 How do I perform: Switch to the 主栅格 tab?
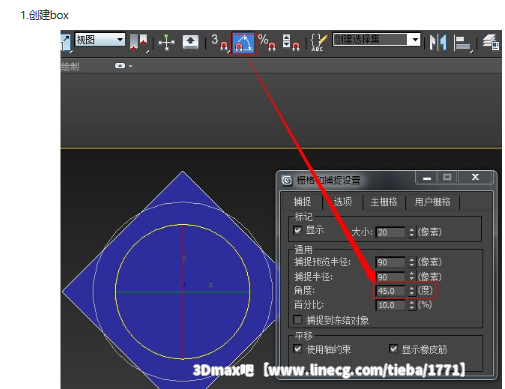tap(384, 202)
